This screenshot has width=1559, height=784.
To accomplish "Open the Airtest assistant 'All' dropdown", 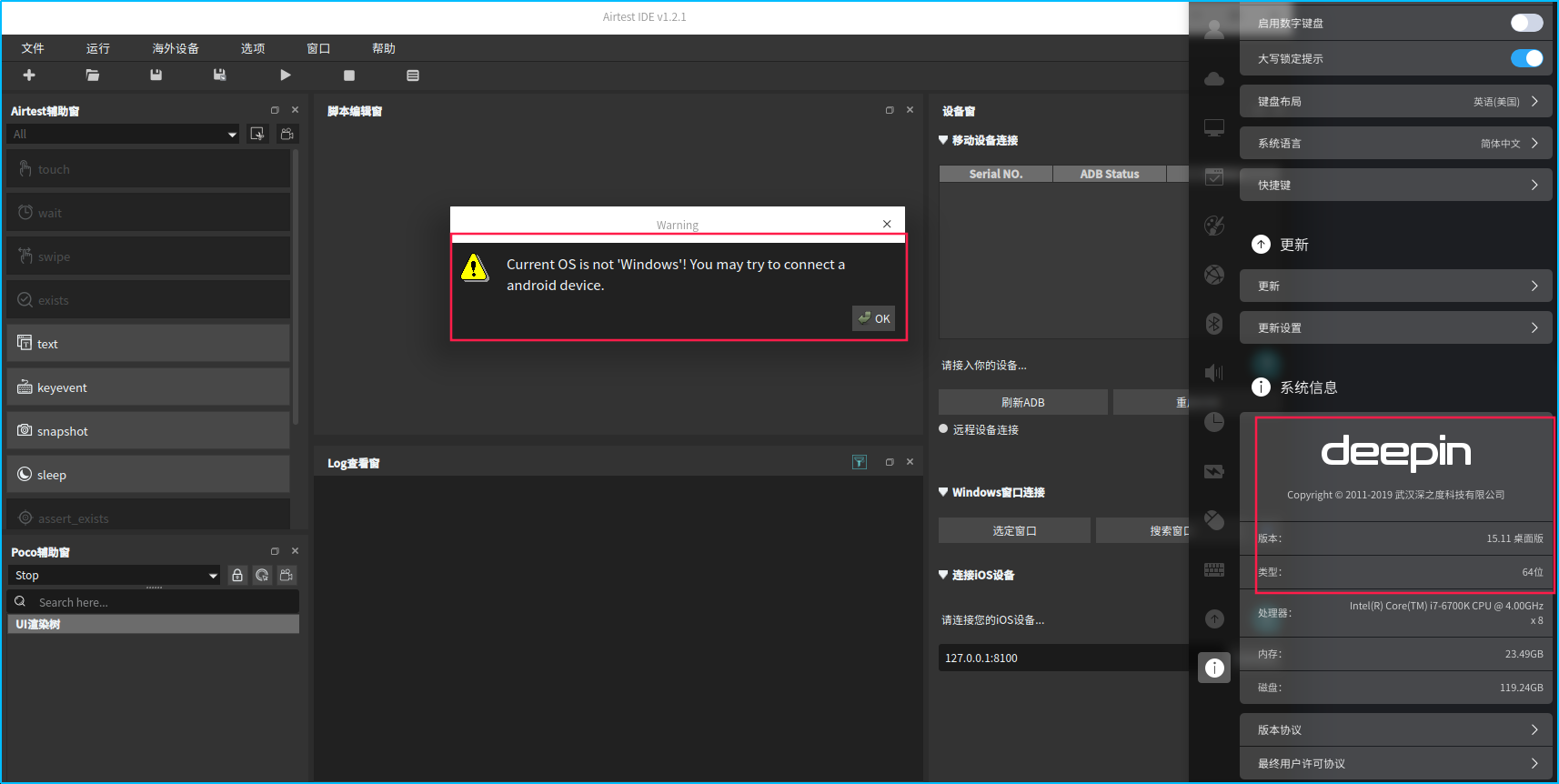I will click(124, 134).
